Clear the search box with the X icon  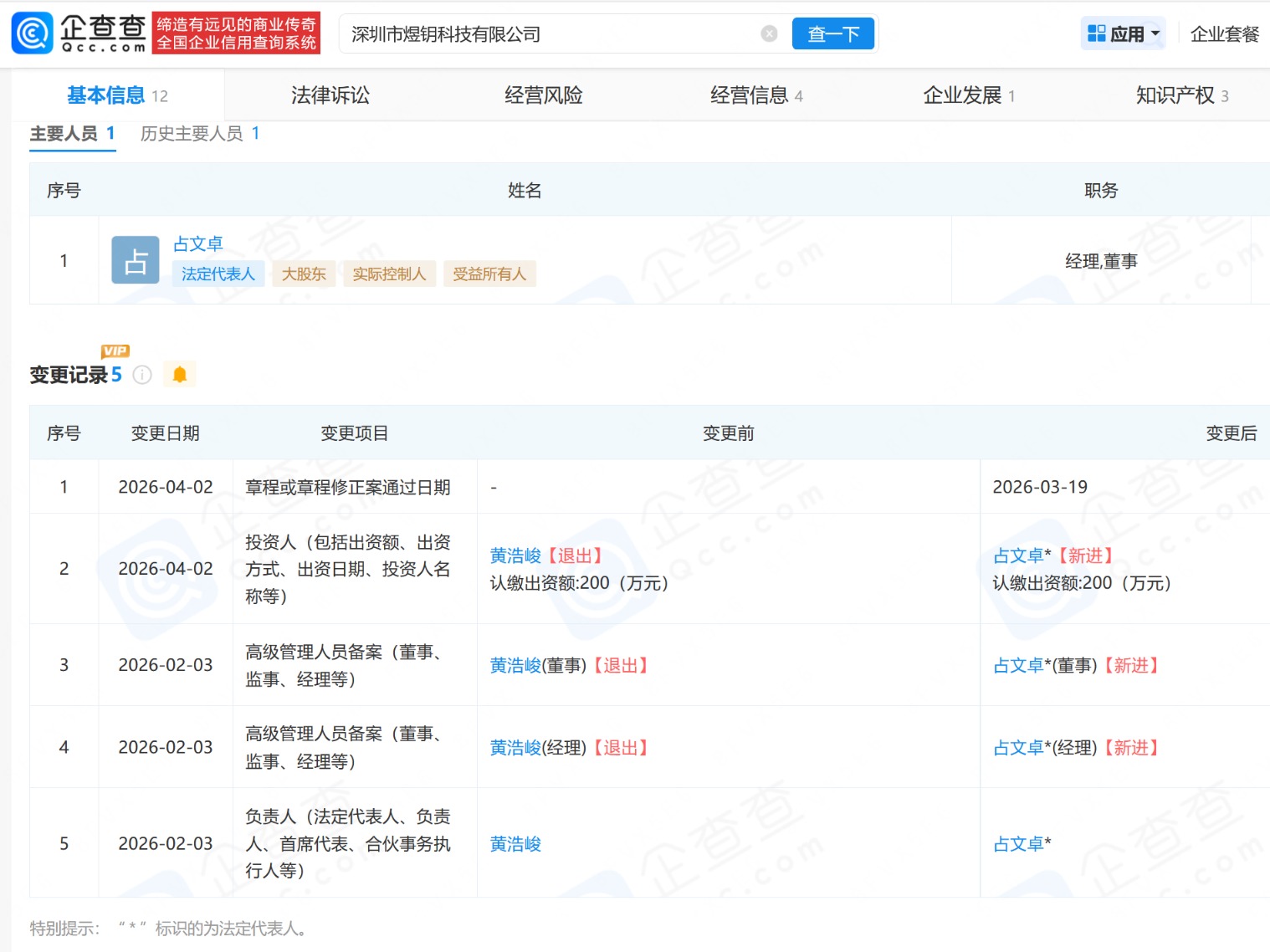click(769, 33)
